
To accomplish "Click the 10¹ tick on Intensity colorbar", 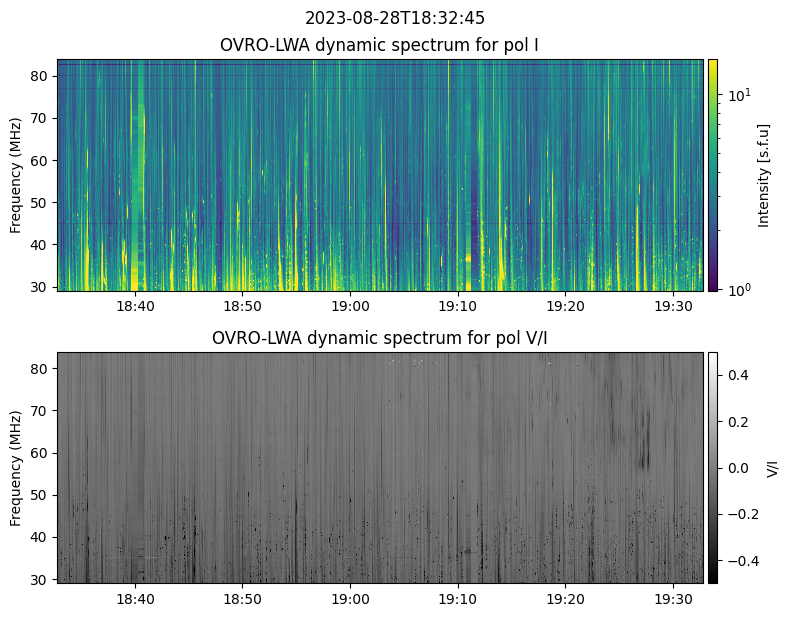I will (739, 95).
